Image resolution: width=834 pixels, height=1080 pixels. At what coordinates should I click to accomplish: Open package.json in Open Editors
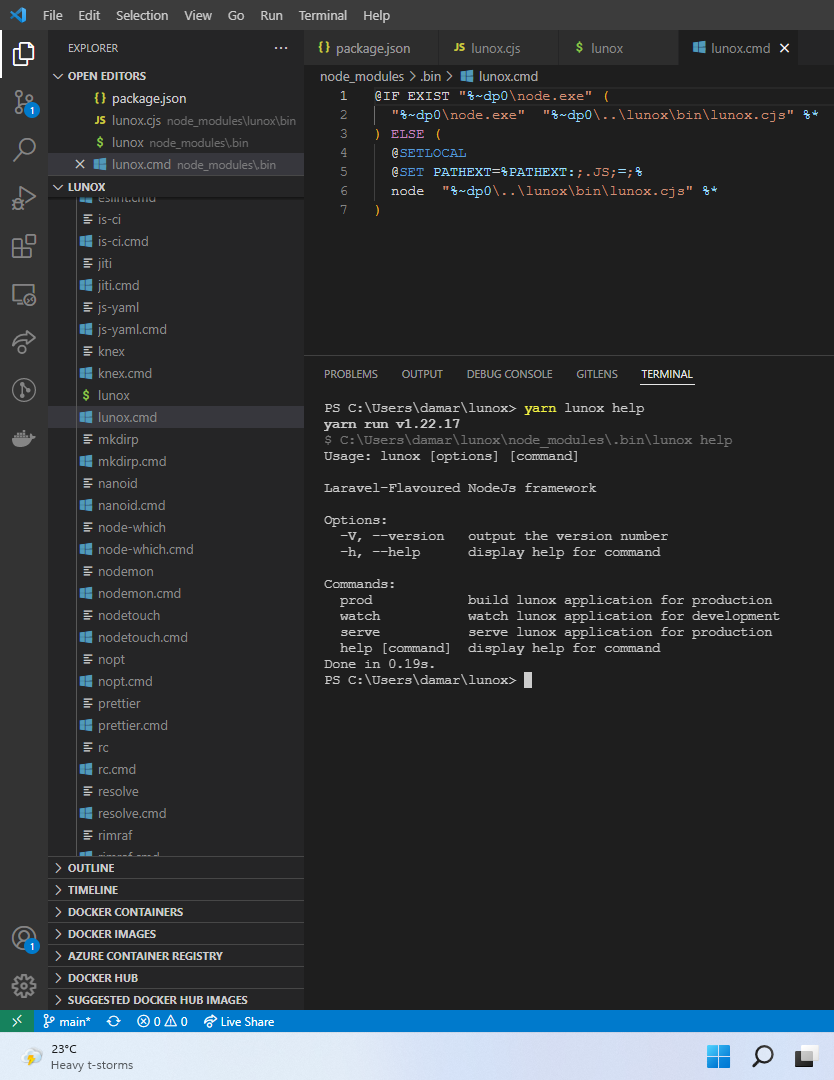pyautogui.click(x=176, y=98)
